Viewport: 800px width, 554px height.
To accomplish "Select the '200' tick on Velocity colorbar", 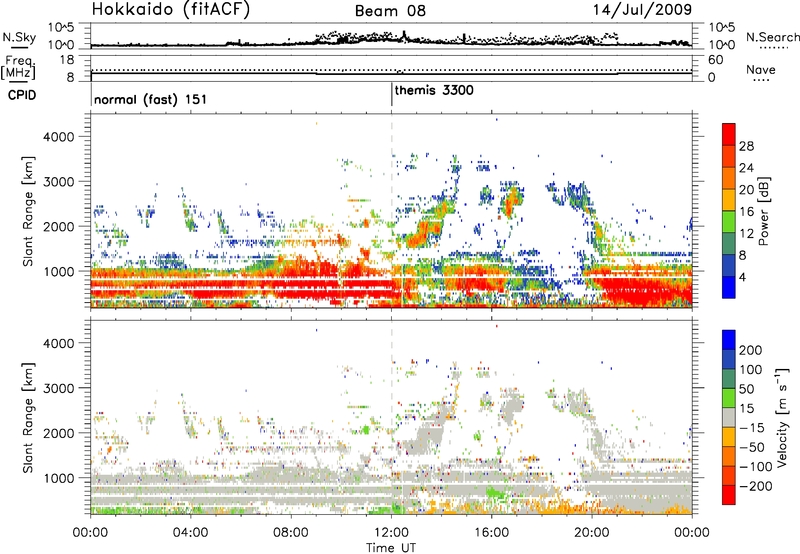I will pyautogui.click(x=751, y=350).
